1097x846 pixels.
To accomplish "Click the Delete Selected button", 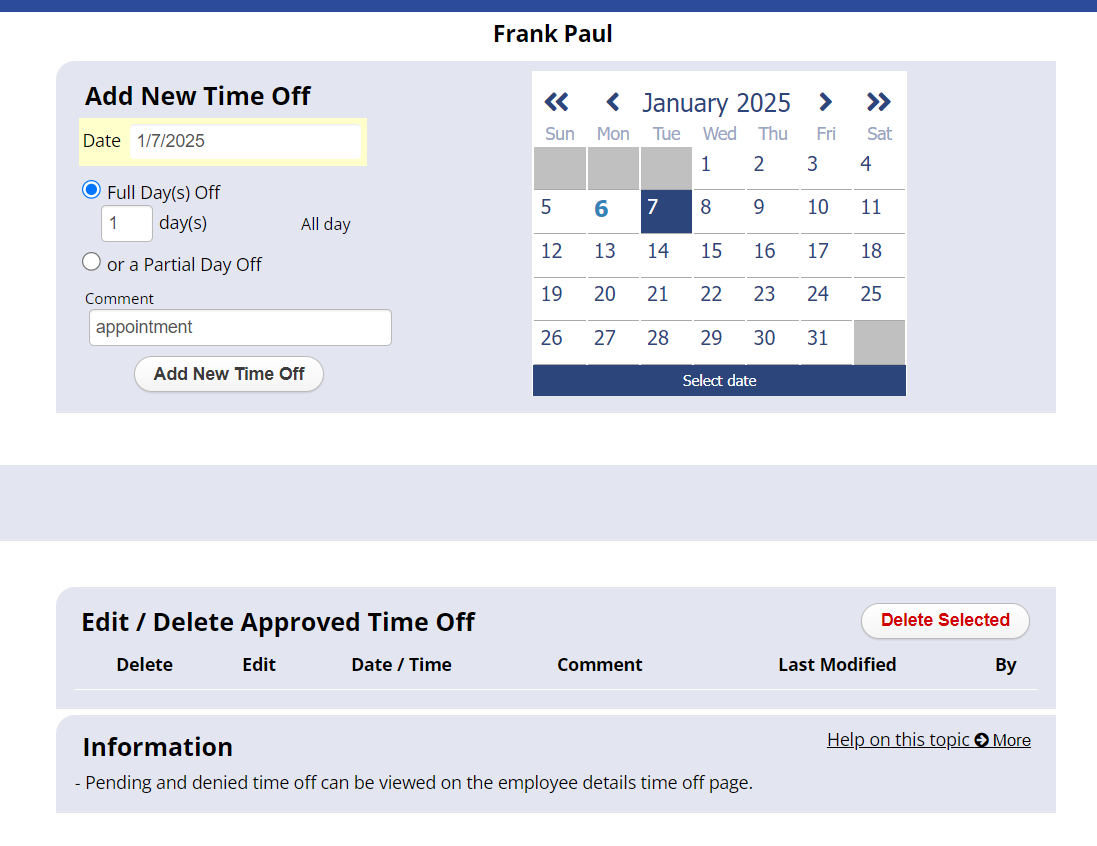I will click(x=944, y=621).
